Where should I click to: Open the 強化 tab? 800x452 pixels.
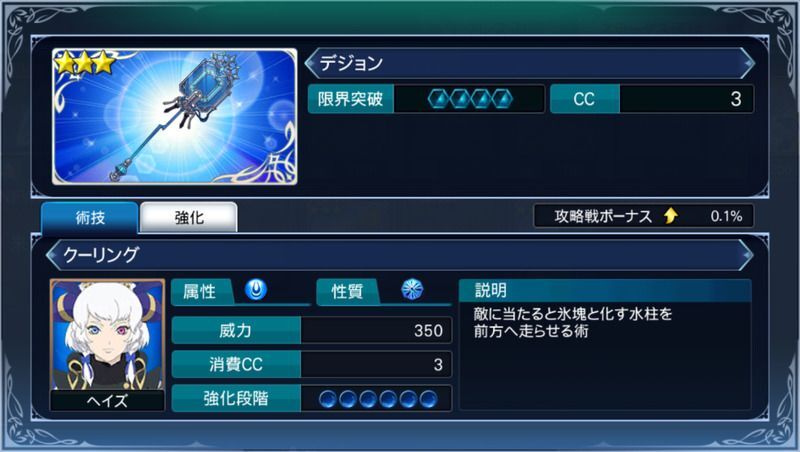tap(189, 218)
